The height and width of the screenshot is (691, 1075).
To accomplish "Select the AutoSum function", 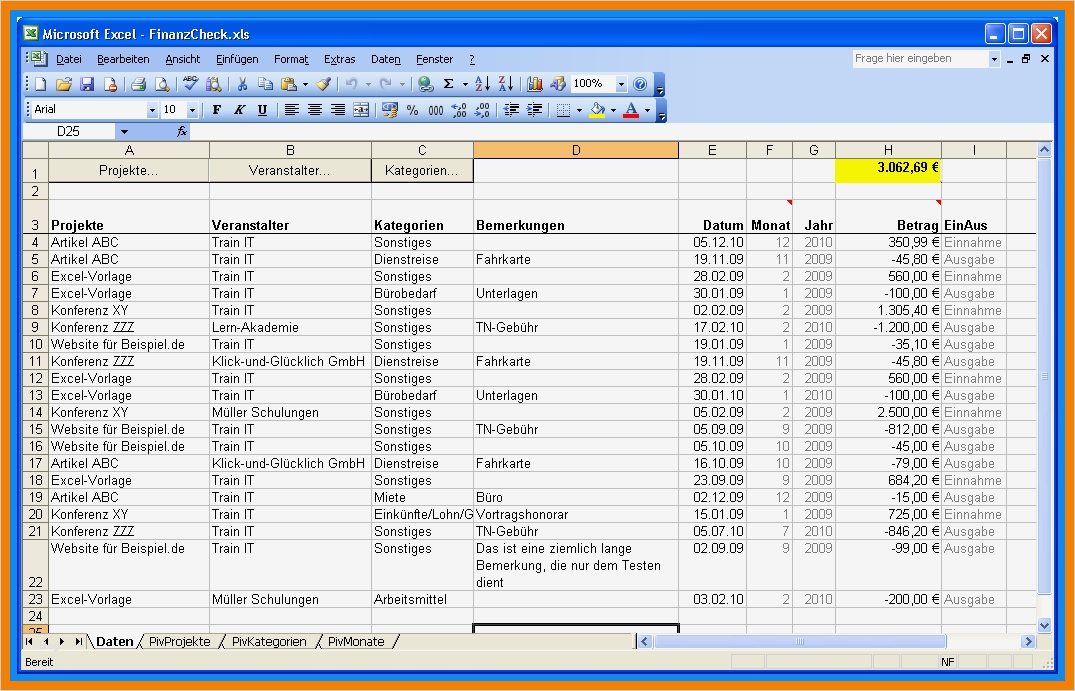I will (x=449, y=85).
